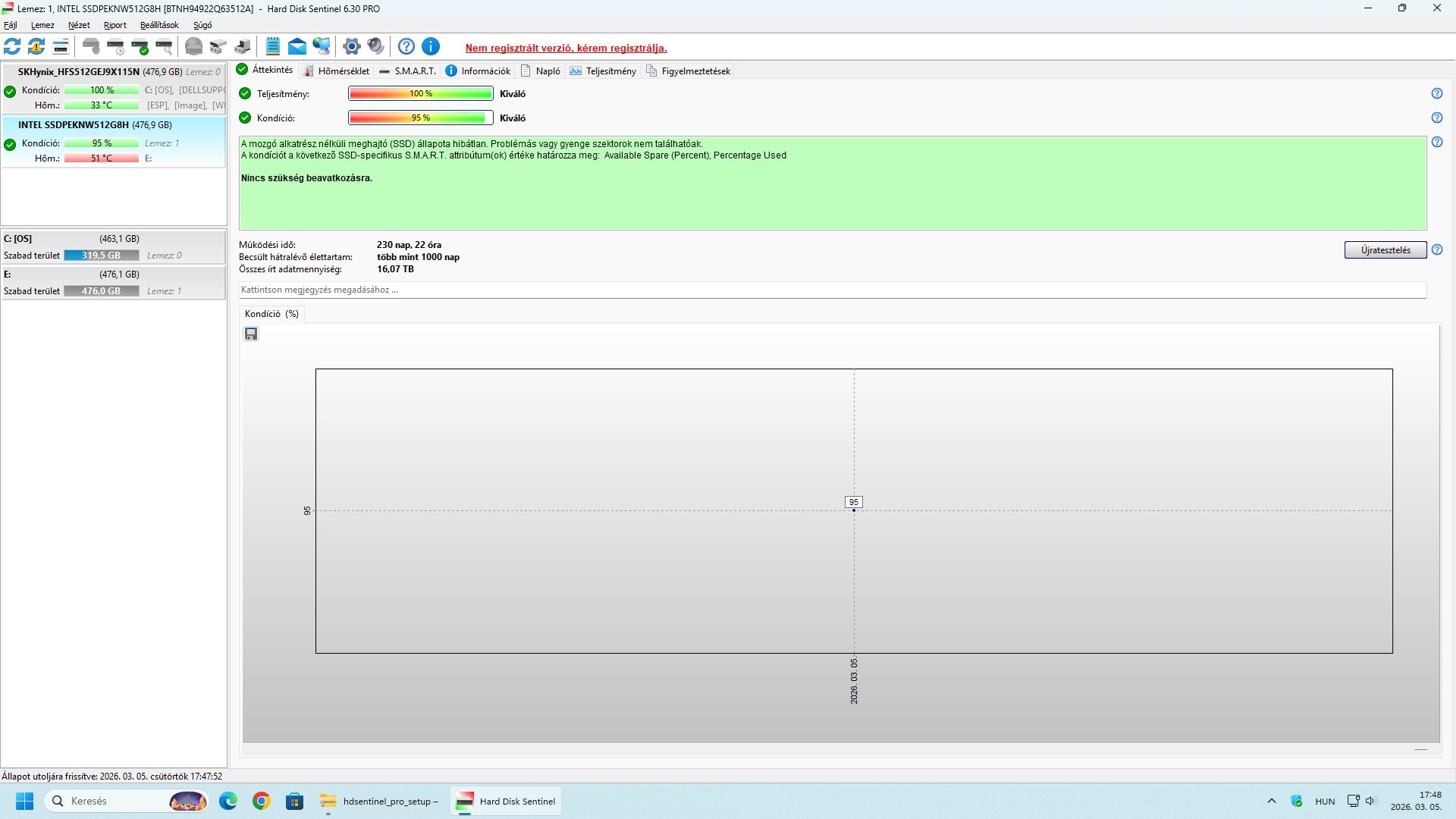Open settings via the gear icon
The height and width of the screenshot is (819, 1456).
click(351, 46)
